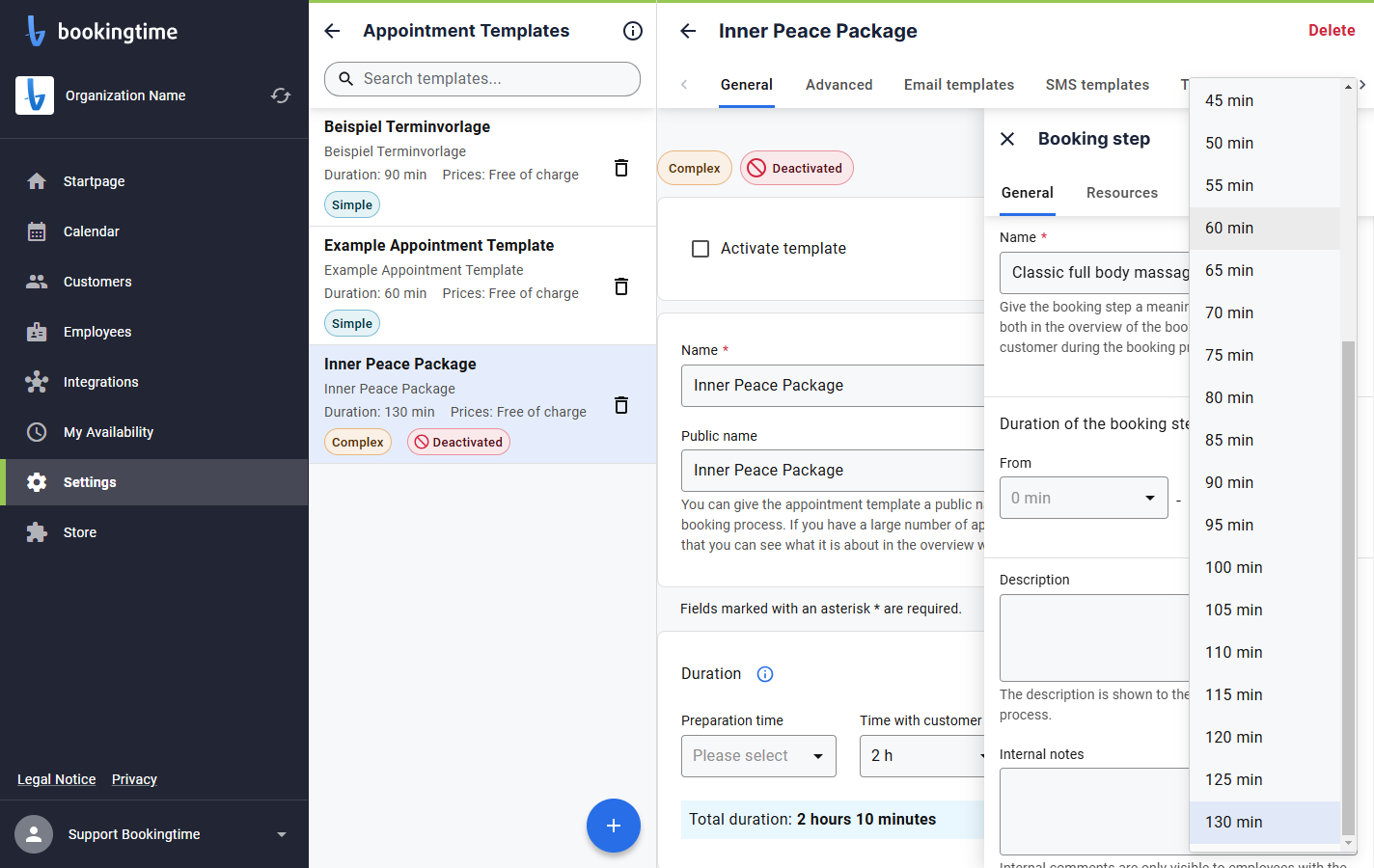Open the Legal Notice link

click(57, 779)
